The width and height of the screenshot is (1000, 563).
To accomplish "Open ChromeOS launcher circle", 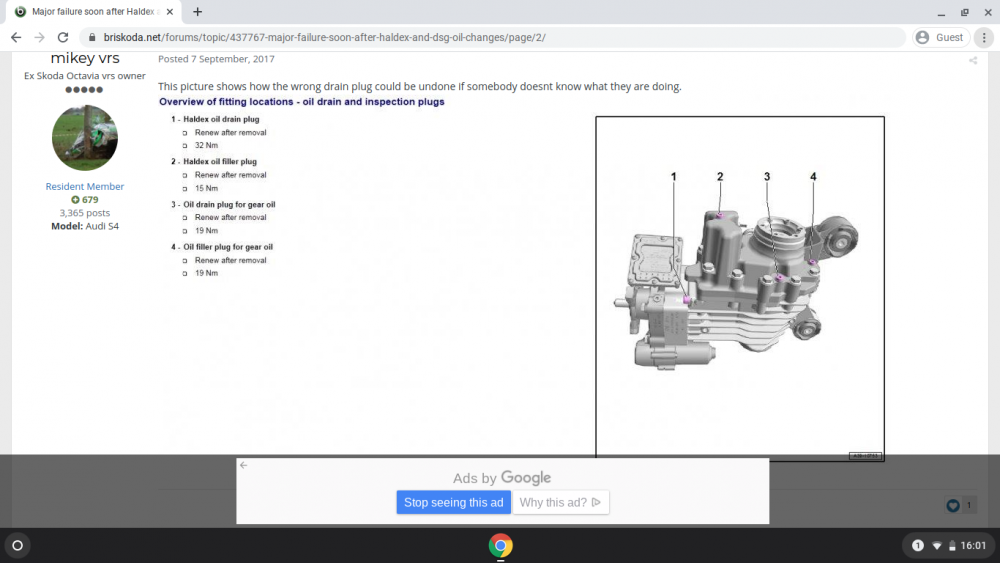I will click(x=18, y=546).
